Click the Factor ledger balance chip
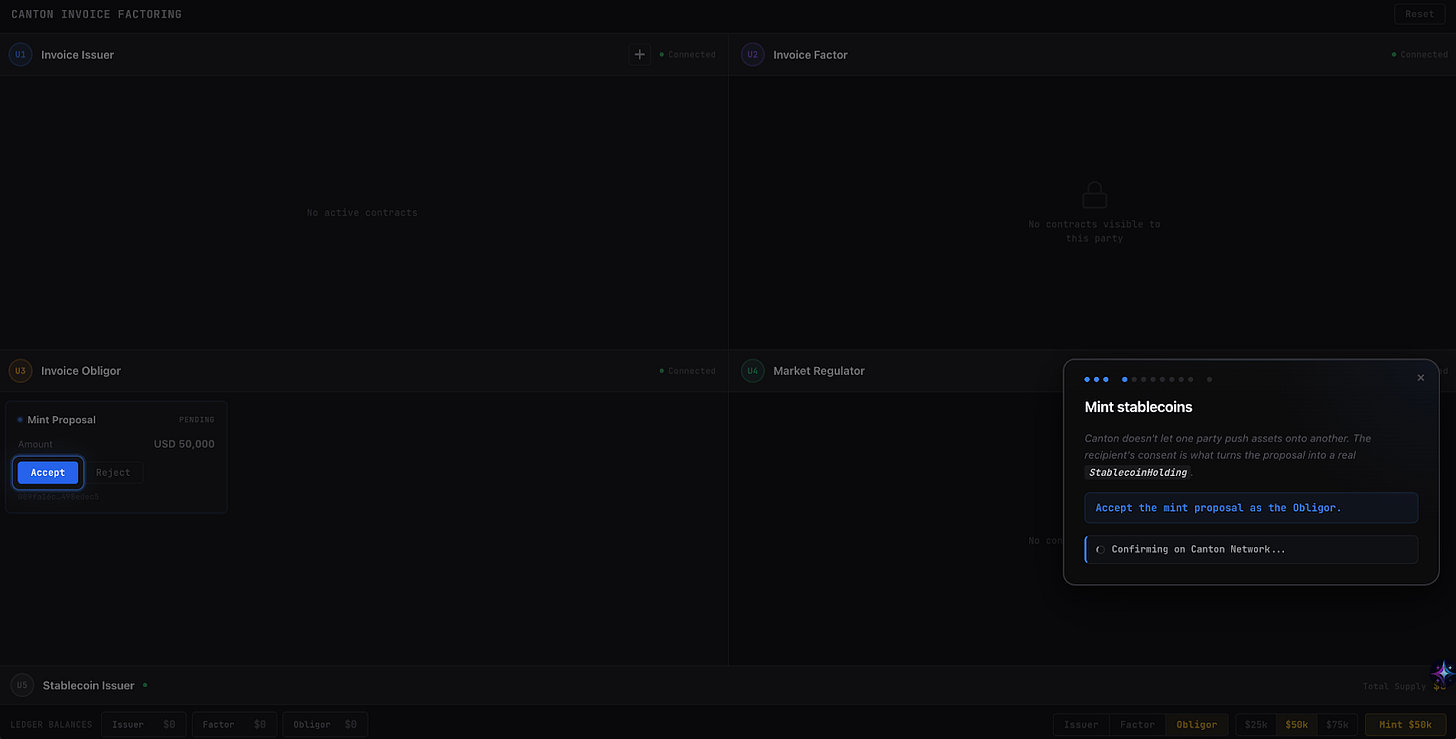1456x739 pixels. (x=234, y=724)
